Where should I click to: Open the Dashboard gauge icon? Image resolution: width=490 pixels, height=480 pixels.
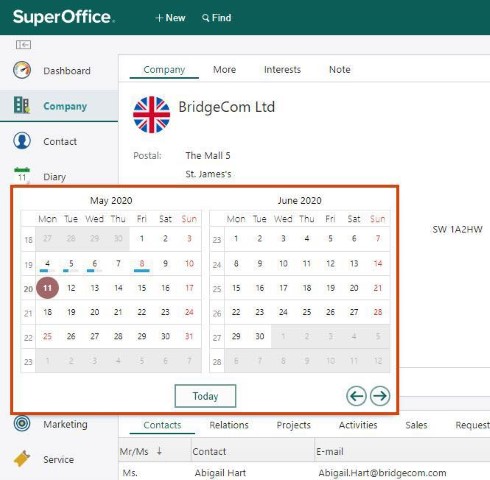click(22, 70)
